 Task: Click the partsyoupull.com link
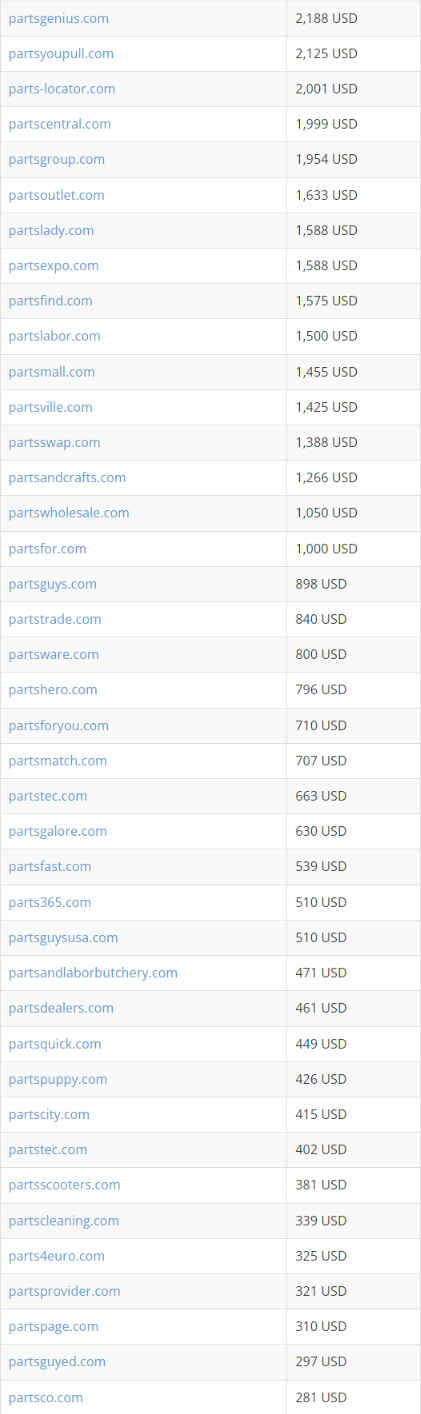click(x=61, y=53)
